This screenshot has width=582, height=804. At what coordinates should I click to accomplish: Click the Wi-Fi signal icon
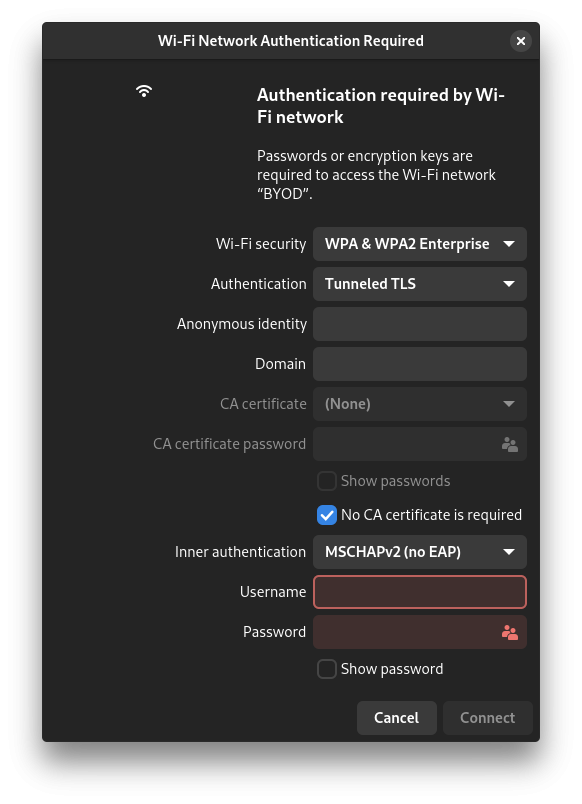tap(144, 91)
